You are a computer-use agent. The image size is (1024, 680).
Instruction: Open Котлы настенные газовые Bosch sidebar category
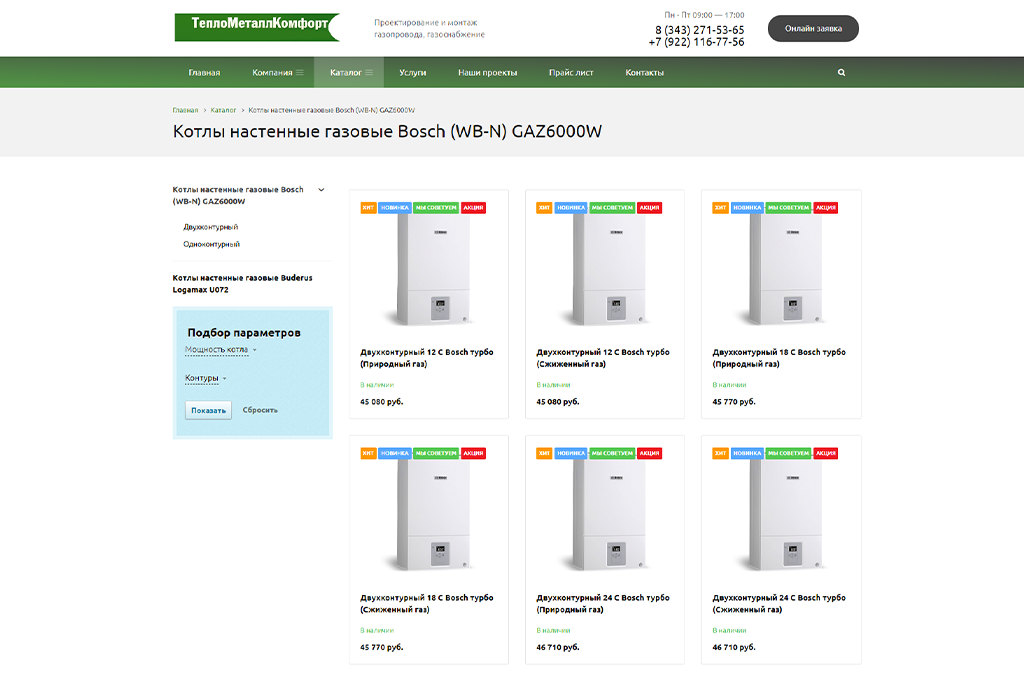(238, 195)
